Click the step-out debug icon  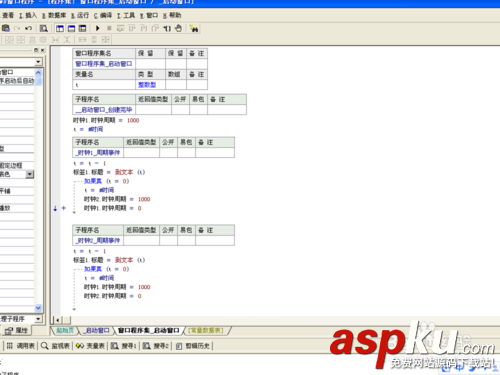point(144,28)
